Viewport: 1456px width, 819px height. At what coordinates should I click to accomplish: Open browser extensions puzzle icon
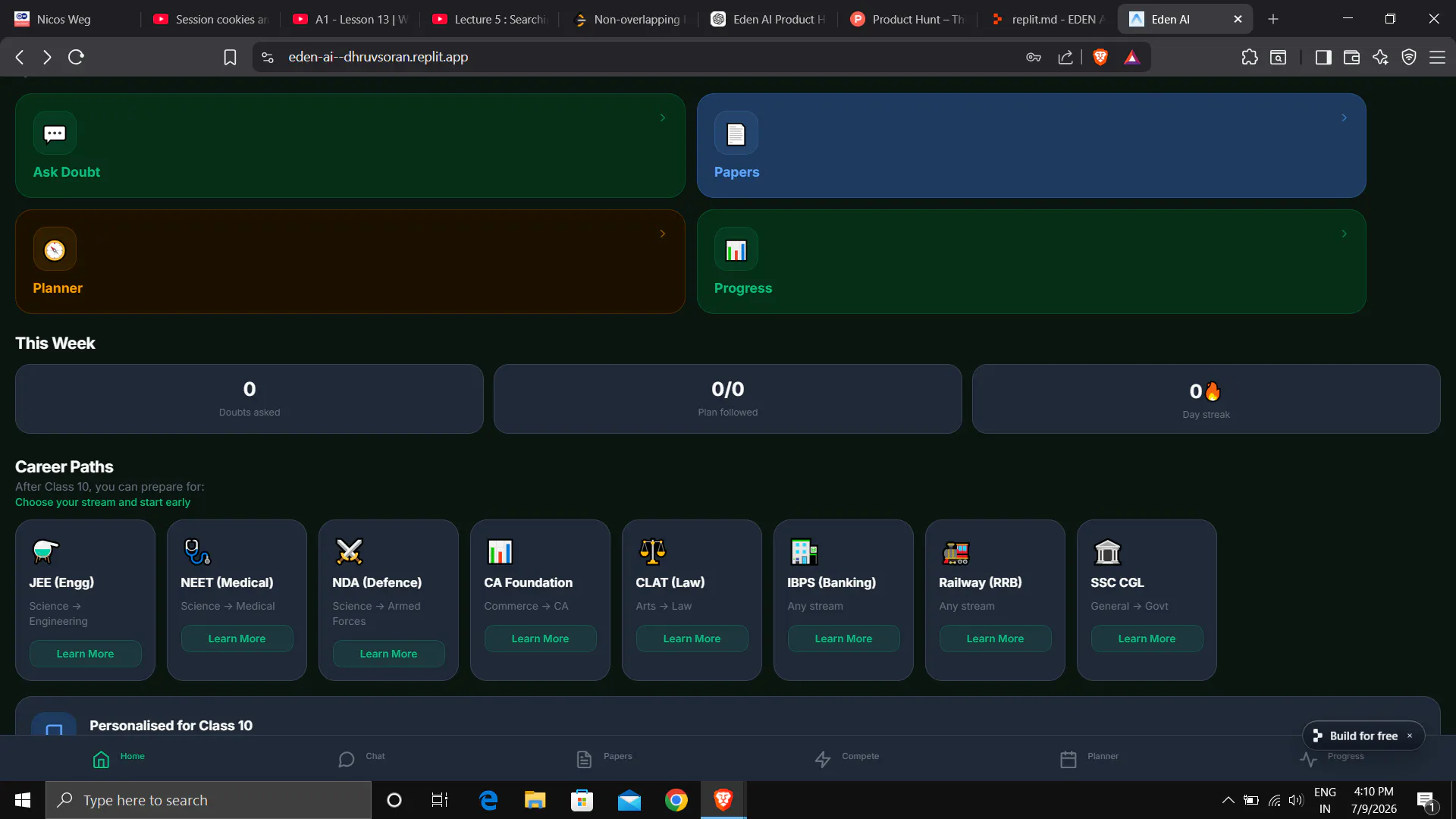(1249, 57)
